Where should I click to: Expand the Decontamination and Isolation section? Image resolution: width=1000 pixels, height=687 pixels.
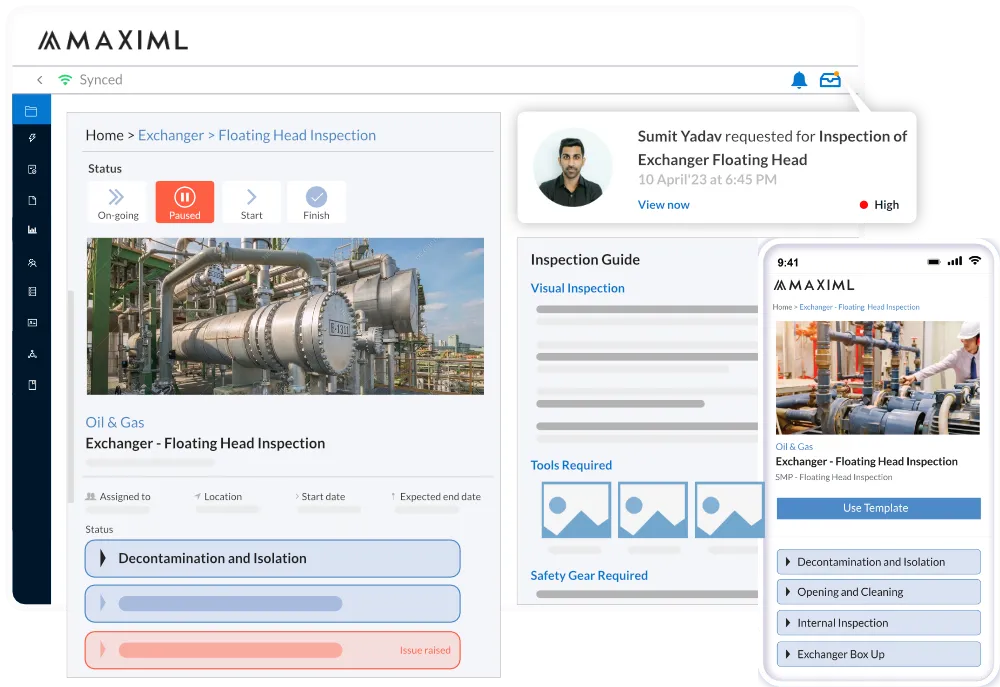[x=272, y=558]
